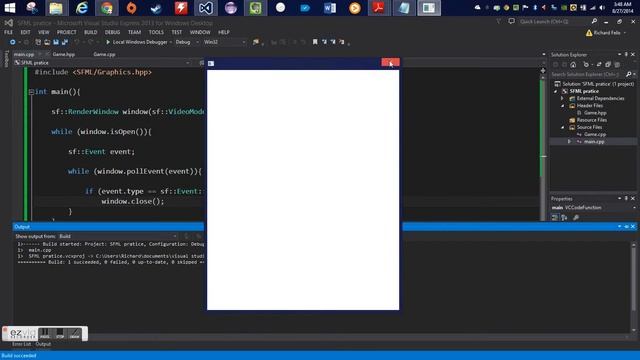Image resolution: width=640 pixels, height=360 pixels.
Task: Click the SFML window system menu icon
Action: 211,63
